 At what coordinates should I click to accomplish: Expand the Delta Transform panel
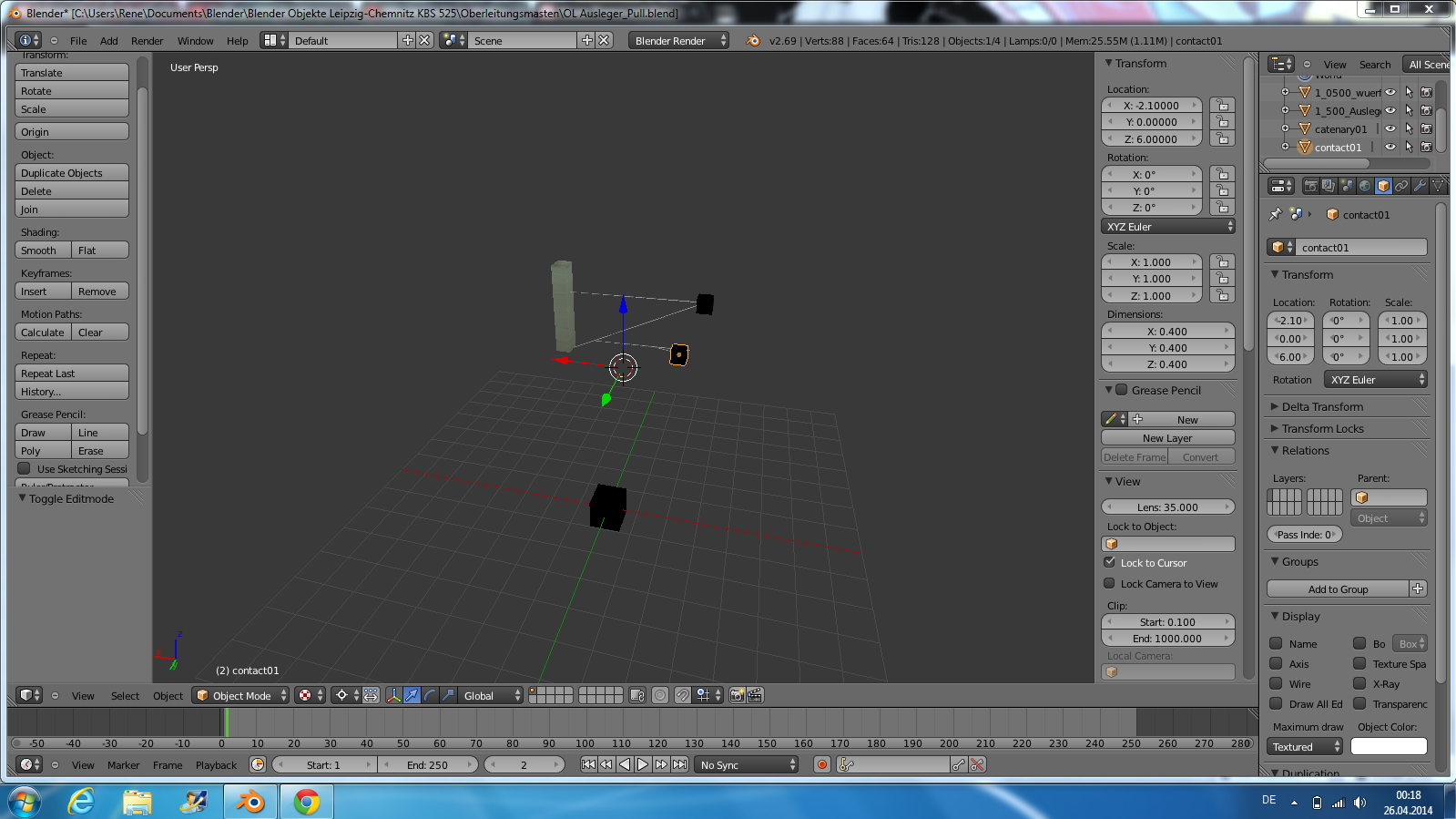1322,406
